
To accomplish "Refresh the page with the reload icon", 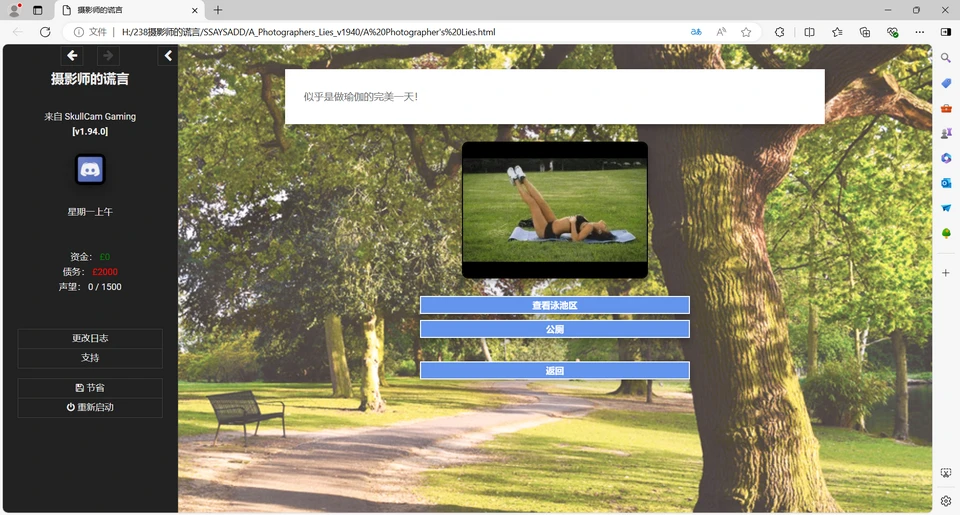I will click(45, 32).
